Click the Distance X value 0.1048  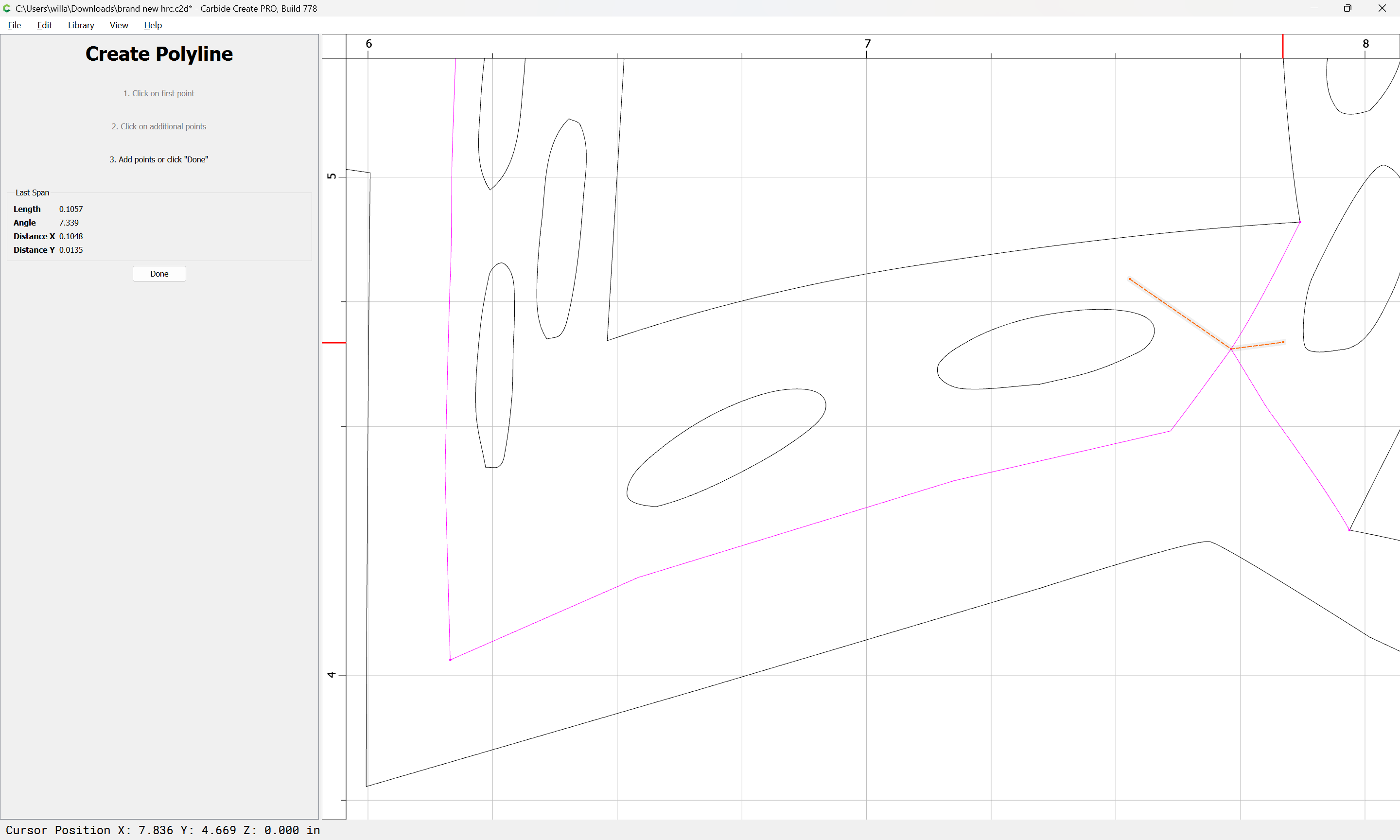[x=71, y=236]
